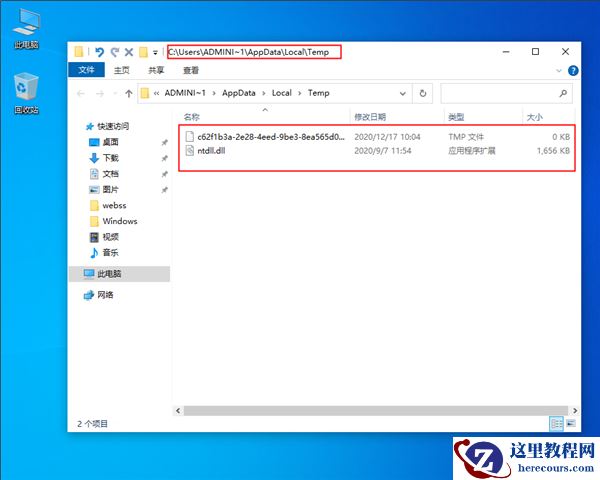The width and height of the screenshot is (600, 480).
Task: Go up one folder level arrow
Action: point(129,93)
